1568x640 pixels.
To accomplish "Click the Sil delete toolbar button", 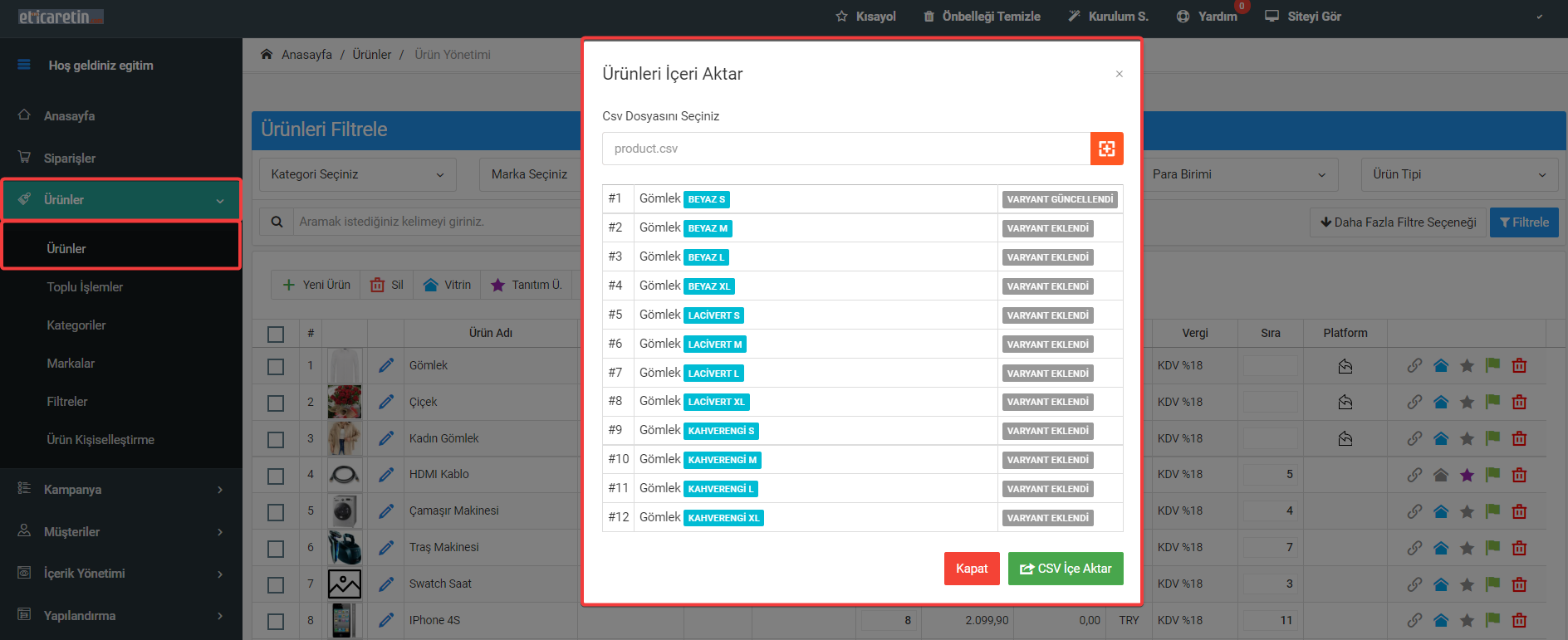I will pyautogui.click(x=386, y=285).
